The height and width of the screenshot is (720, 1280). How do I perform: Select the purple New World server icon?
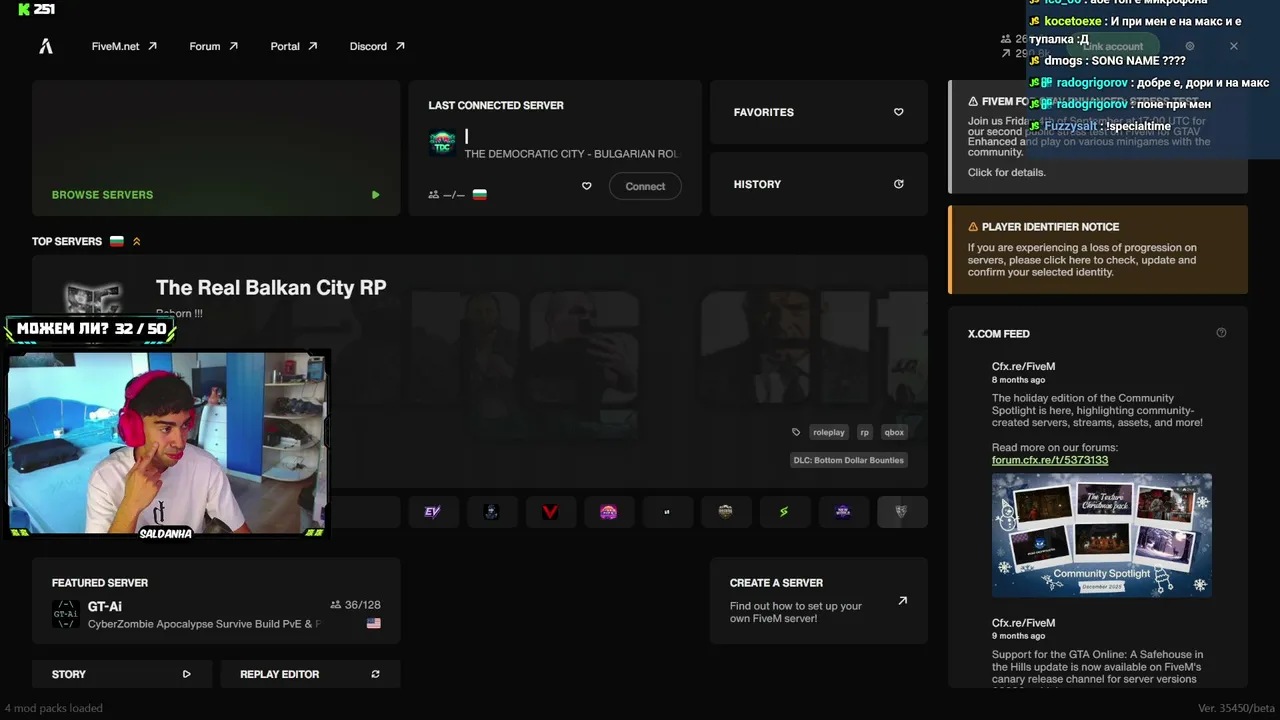[843, 512]
